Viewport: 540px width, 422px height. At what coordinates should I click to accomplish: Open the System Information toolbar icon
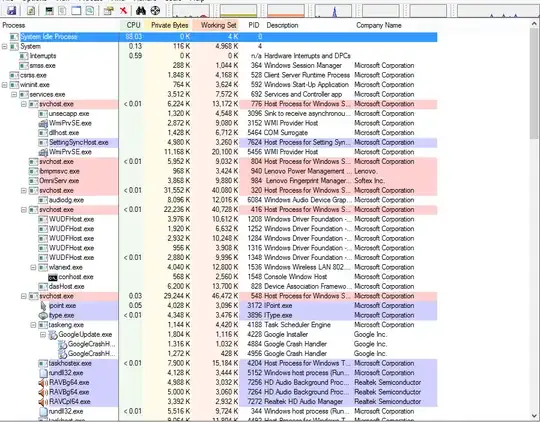[x=49, y=11]
